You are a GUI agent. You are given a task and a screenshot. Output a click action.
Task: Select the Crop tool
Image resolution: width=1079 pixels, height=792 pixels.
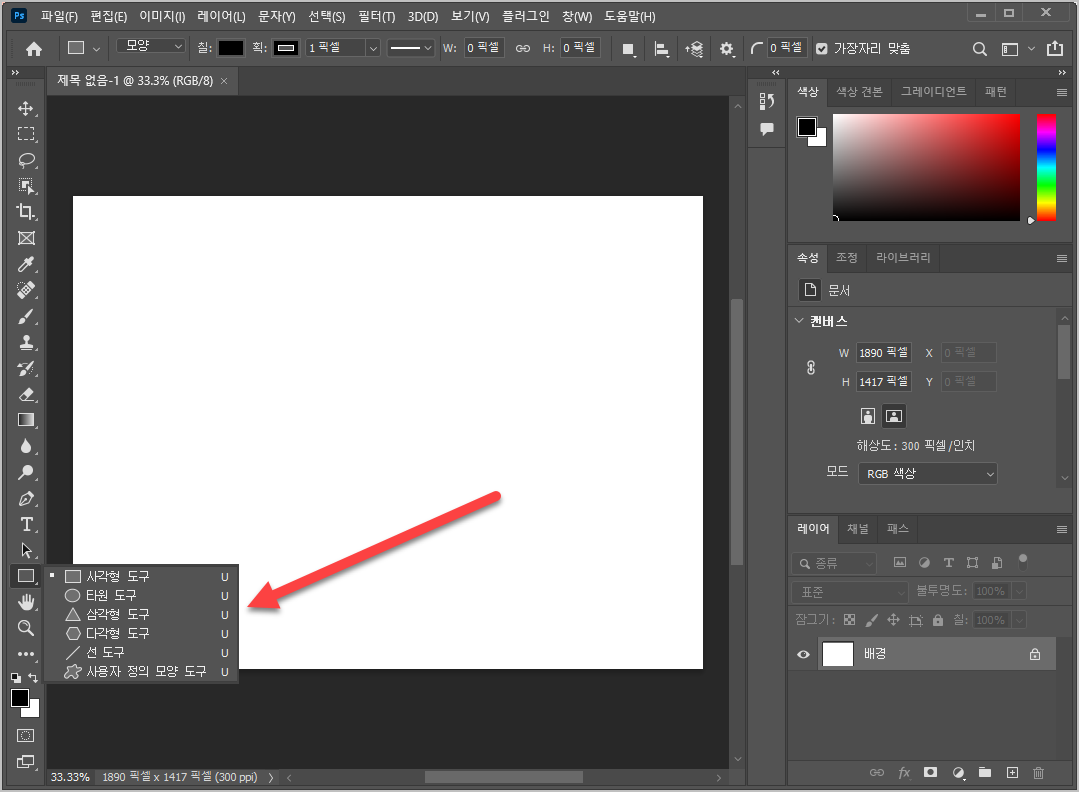pos(26,212)
